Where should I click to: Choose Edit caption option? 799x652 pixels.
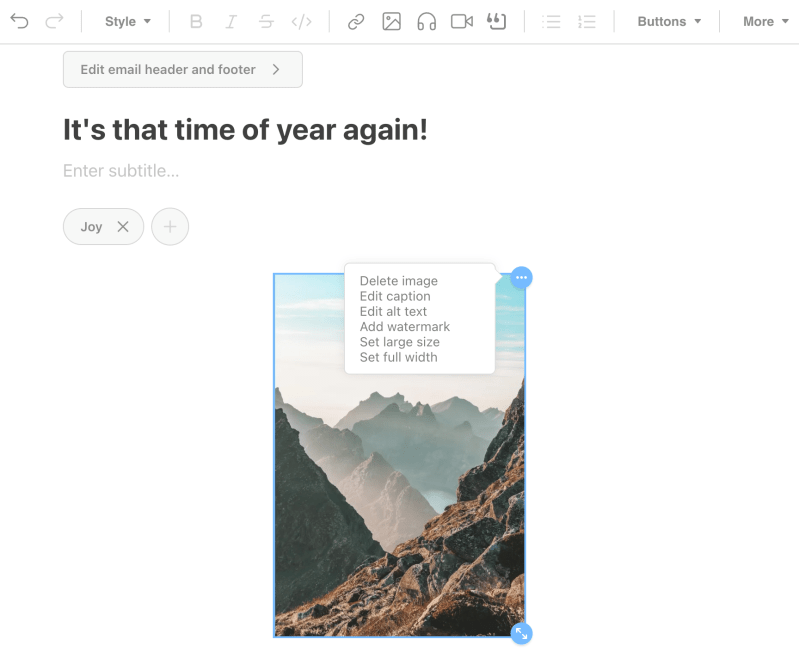(x=395, y=296)
